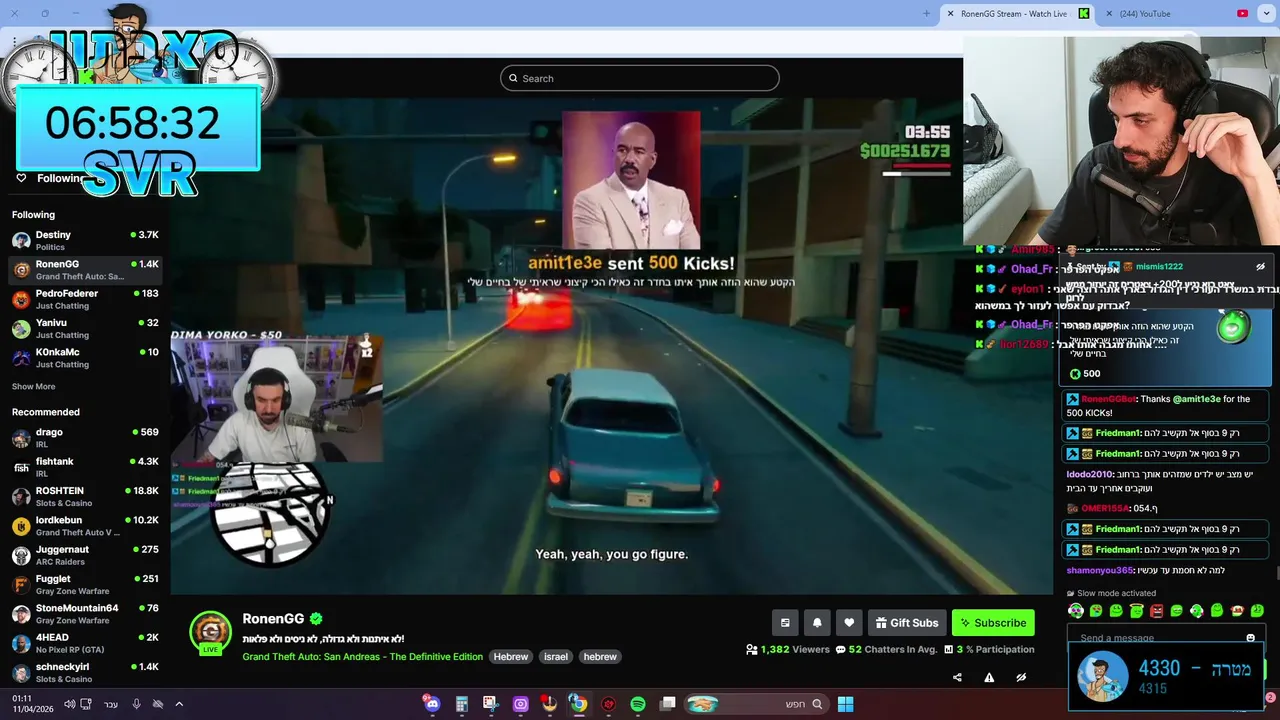Click the Hebrew tag under stream title
The height and width of the screenshot is (720, 1280).
click(510, 657)
